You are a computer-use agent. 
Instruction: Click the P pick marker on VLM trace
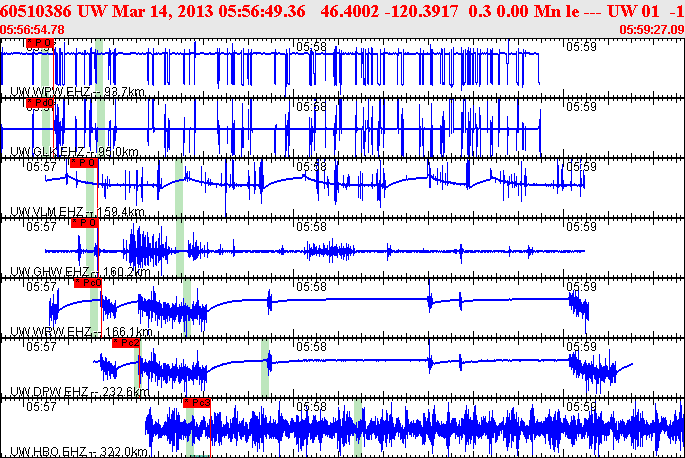click(x=84, y=162)
